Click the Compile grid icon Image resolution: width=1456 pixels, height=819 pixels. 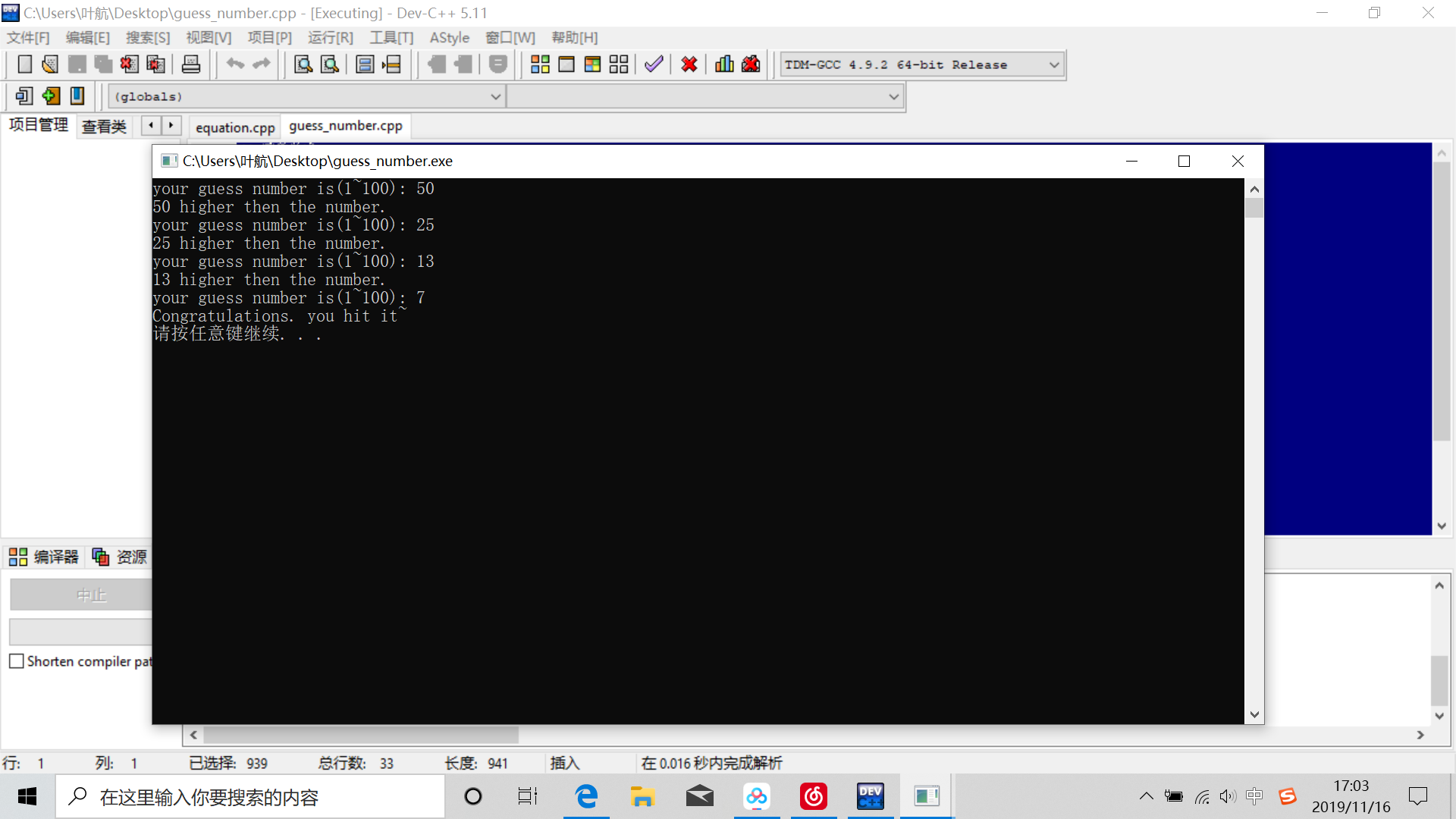540,64
